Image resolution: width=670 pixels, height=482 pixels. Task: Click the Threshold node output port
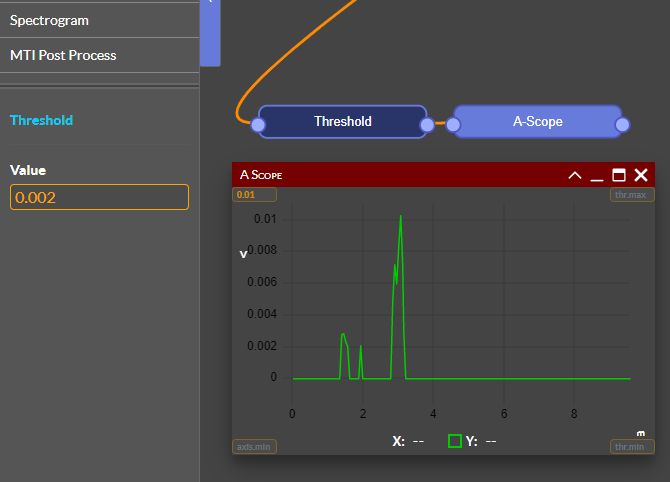pos(428,124)
